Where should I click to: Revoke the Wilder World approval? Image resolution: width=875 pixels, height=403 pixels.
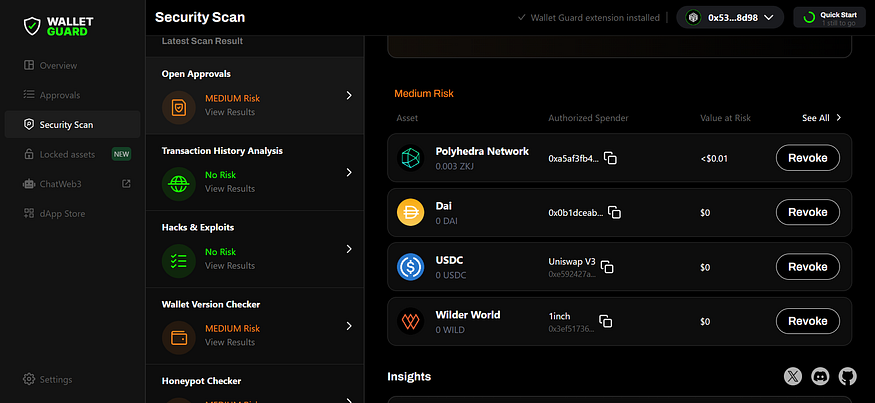click(807, 321)
